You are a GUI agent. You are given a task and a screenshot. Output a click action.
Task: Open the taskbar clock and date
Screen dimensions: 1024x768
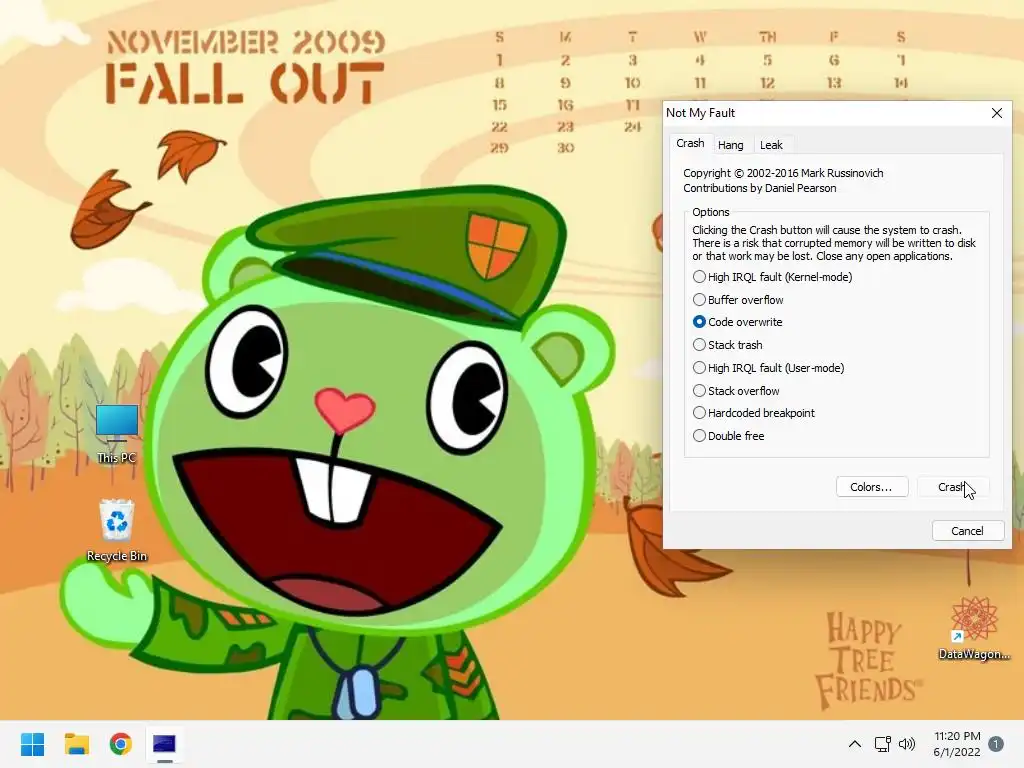[x=957, y=744]
